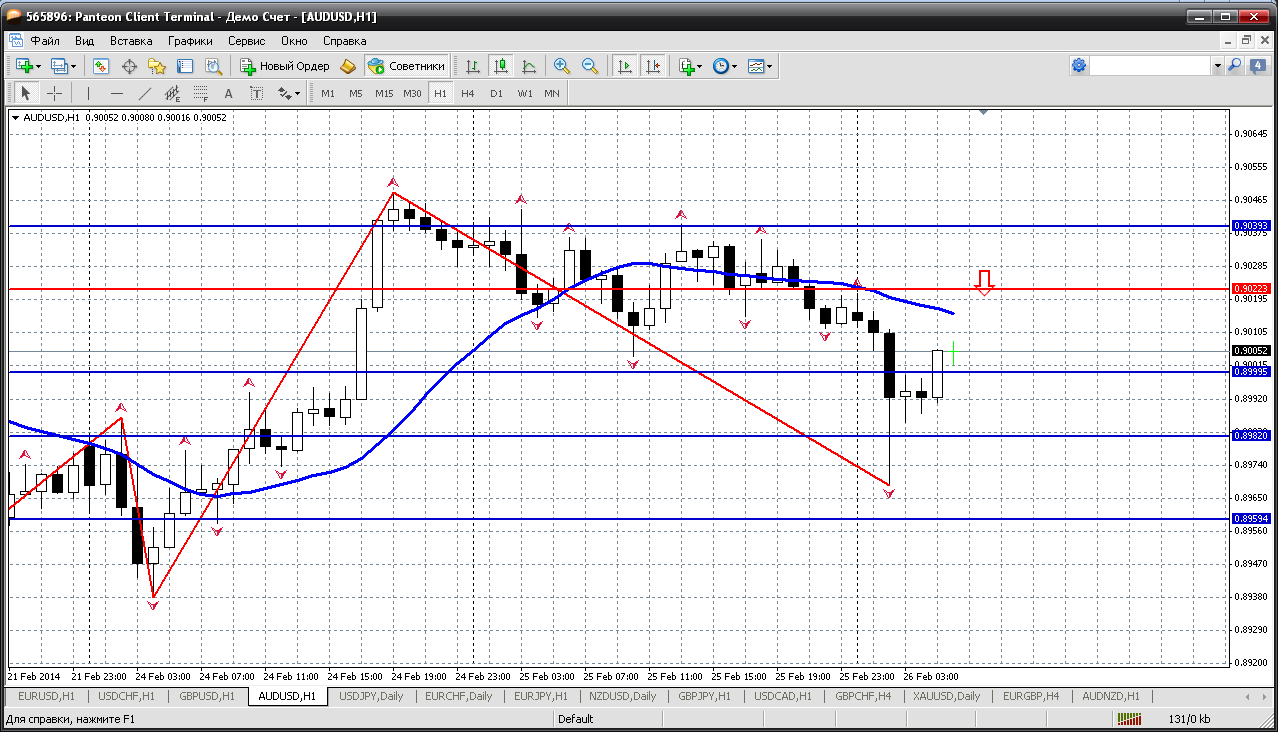The width and height of the screenshot is (1278, 732).
Task: Open the Templates dropdown button
Action: coord(761,66)
